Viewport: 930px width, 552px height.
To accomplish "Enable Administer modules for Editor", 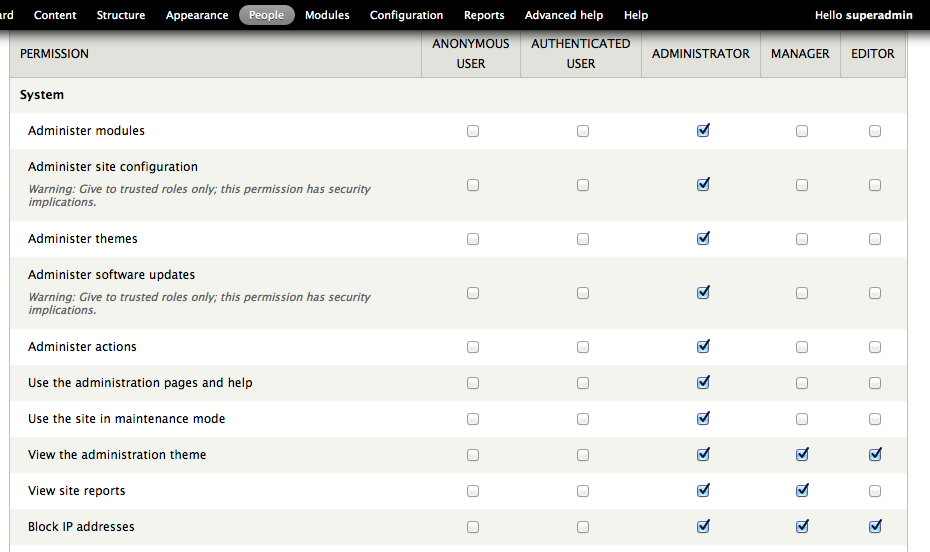I will (x=875, y=131).
